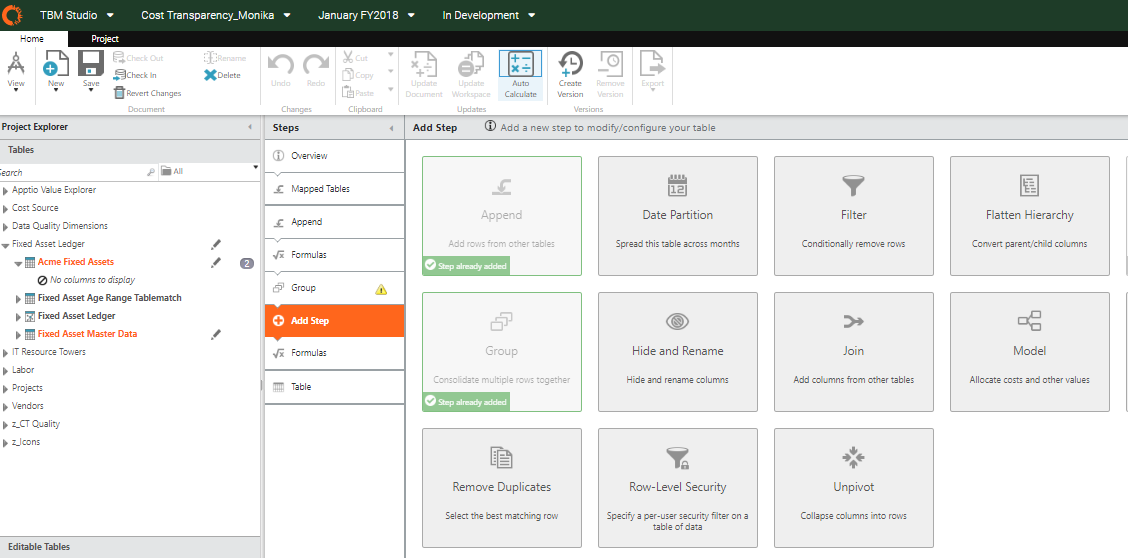Click Revert Changes button
Screen dimensions: 1128x558
point(147,93)
